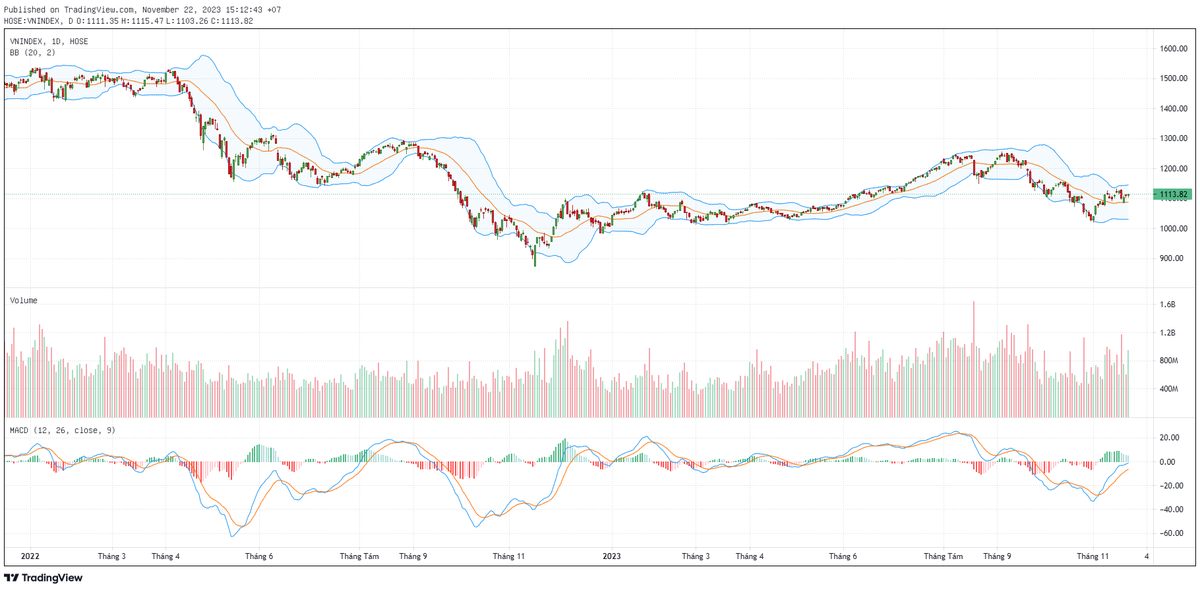Select the 2023 label on time axis
Viewport: 1200px width, 590px height.
coord(613,556)
